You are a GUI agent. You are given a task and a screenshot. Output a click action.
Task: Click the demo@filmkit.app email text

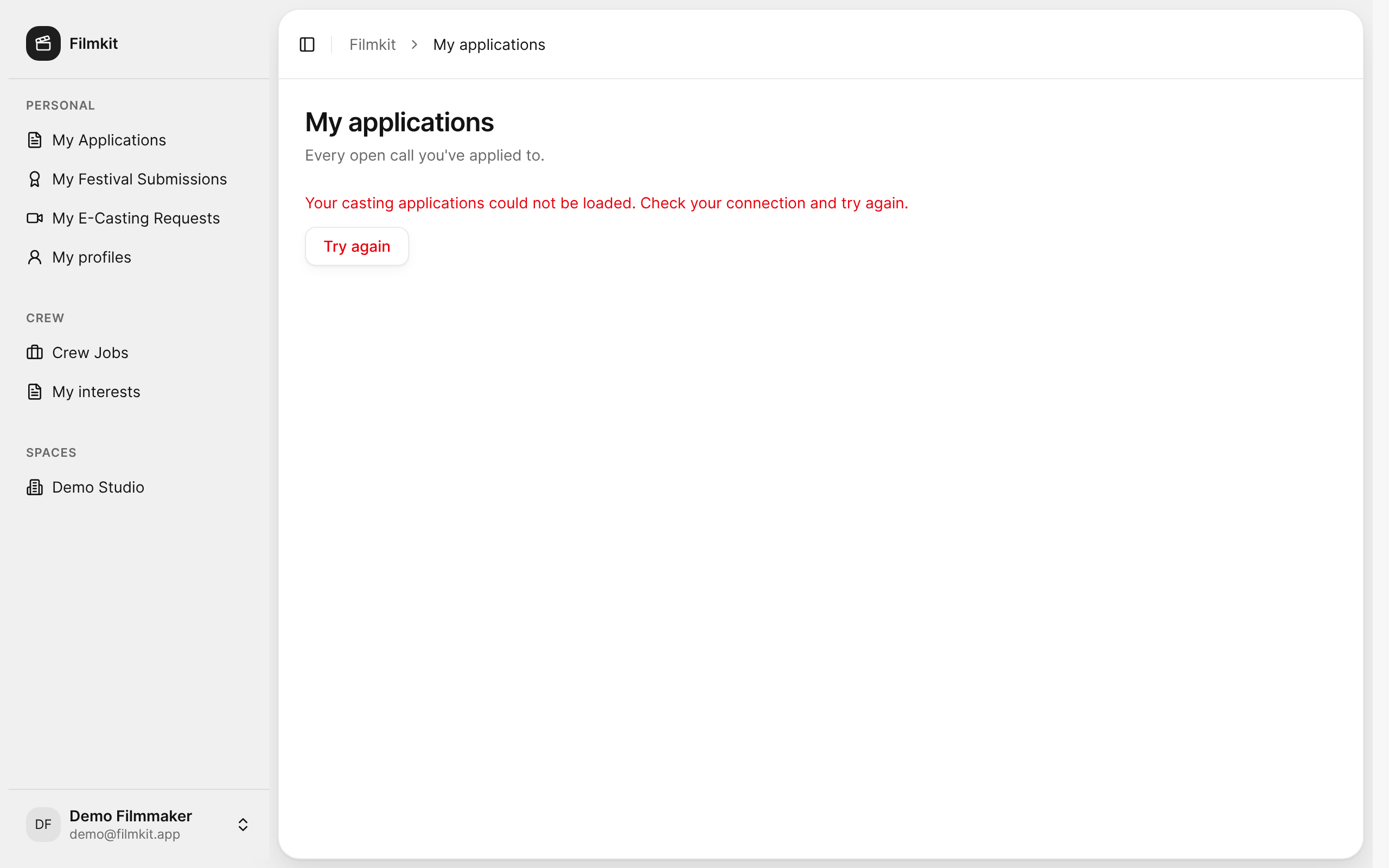coord(125,834)
